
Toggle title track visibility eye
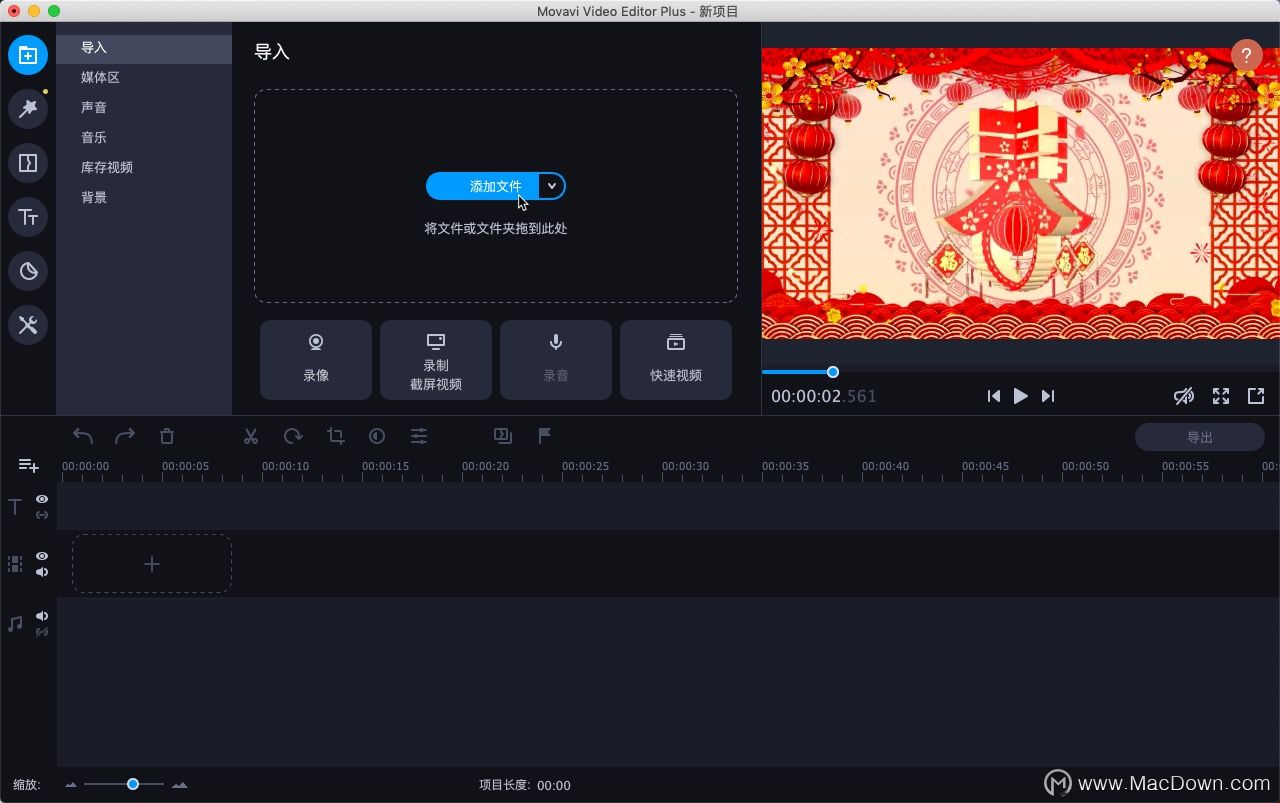click(x=42, y=499)
